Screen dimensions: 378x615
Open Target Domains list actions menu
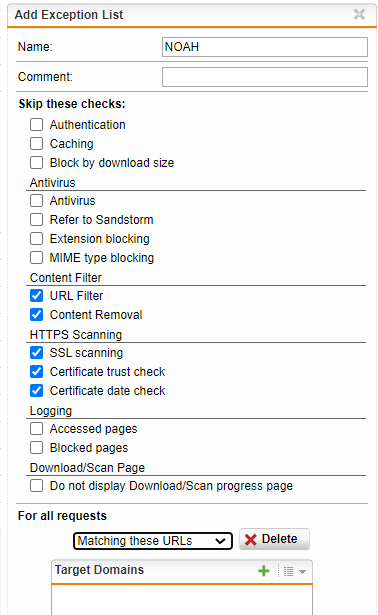(294, 571)
